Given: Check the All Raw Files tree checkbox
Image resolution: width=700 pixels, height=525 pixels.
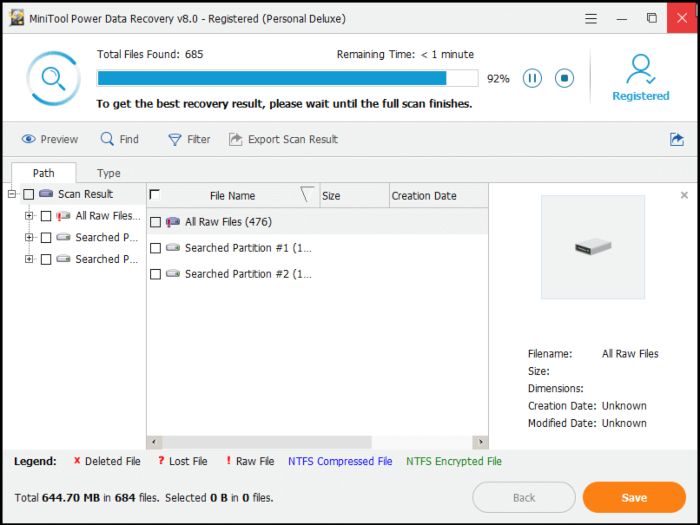Looking at the screenshot, I should tap(46, 216).
